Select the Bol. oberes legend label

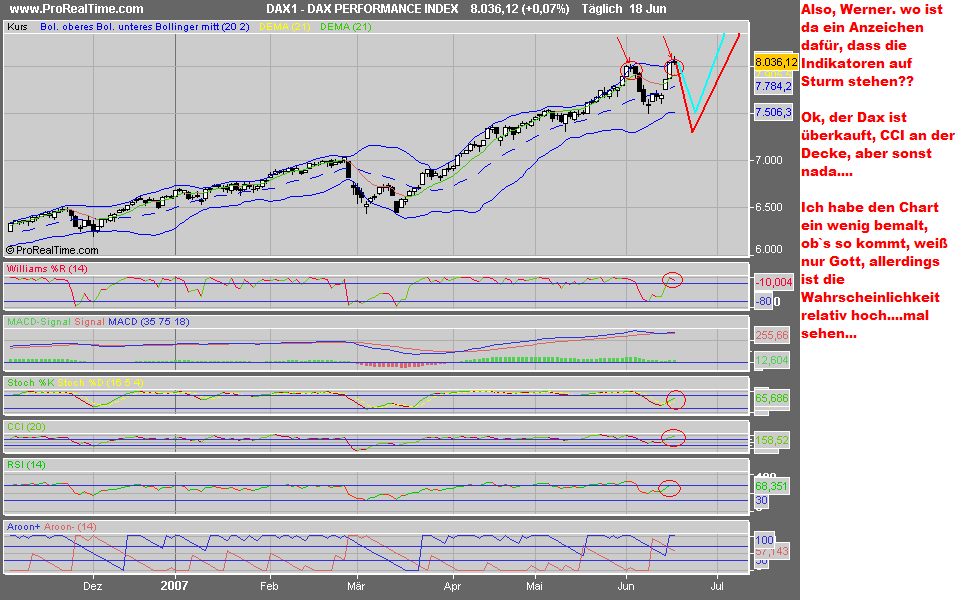point(67,27)
